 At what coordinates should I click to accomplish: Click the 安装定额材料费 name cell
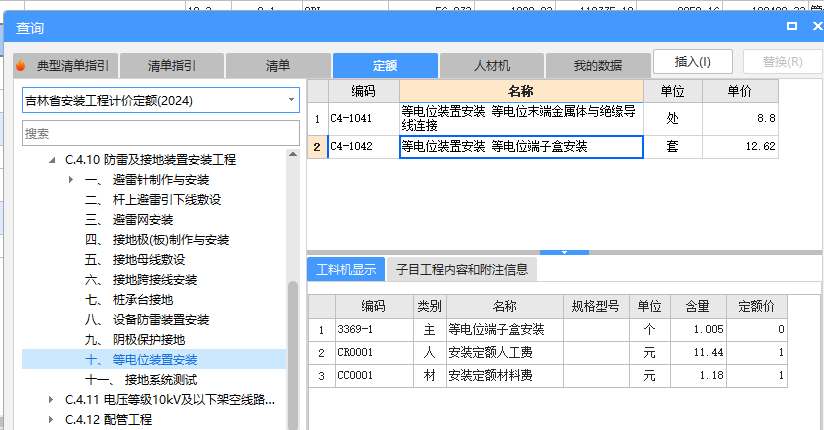(x=504, y=376)
